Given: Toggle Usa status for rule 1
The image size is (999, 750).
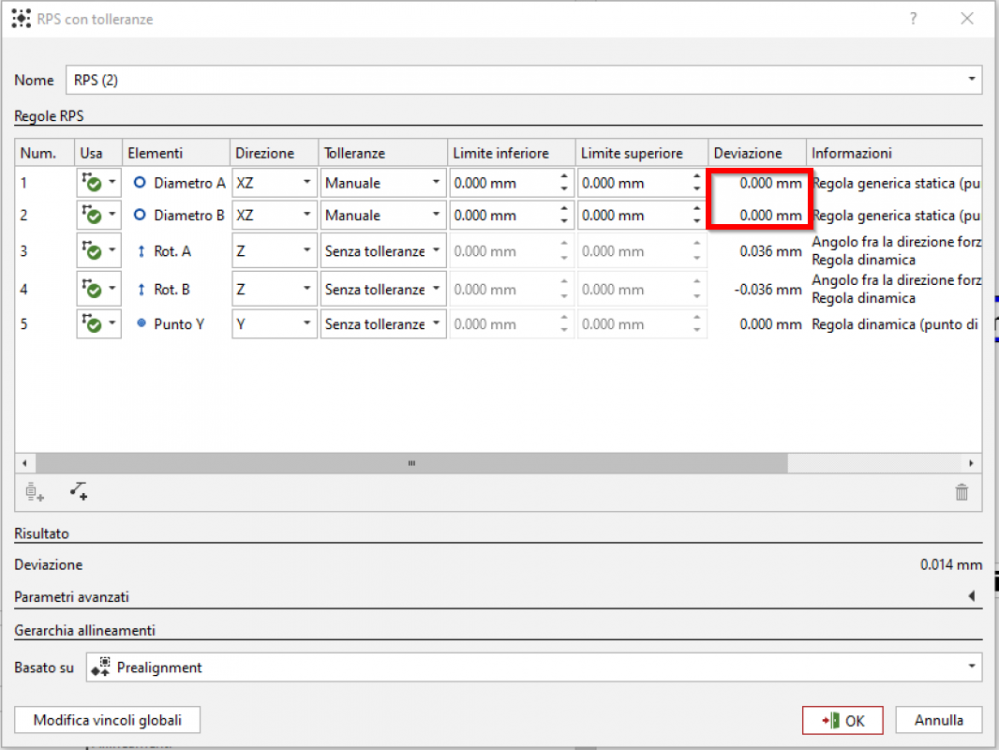Looking at the screenshot, I should click(92, 183).
